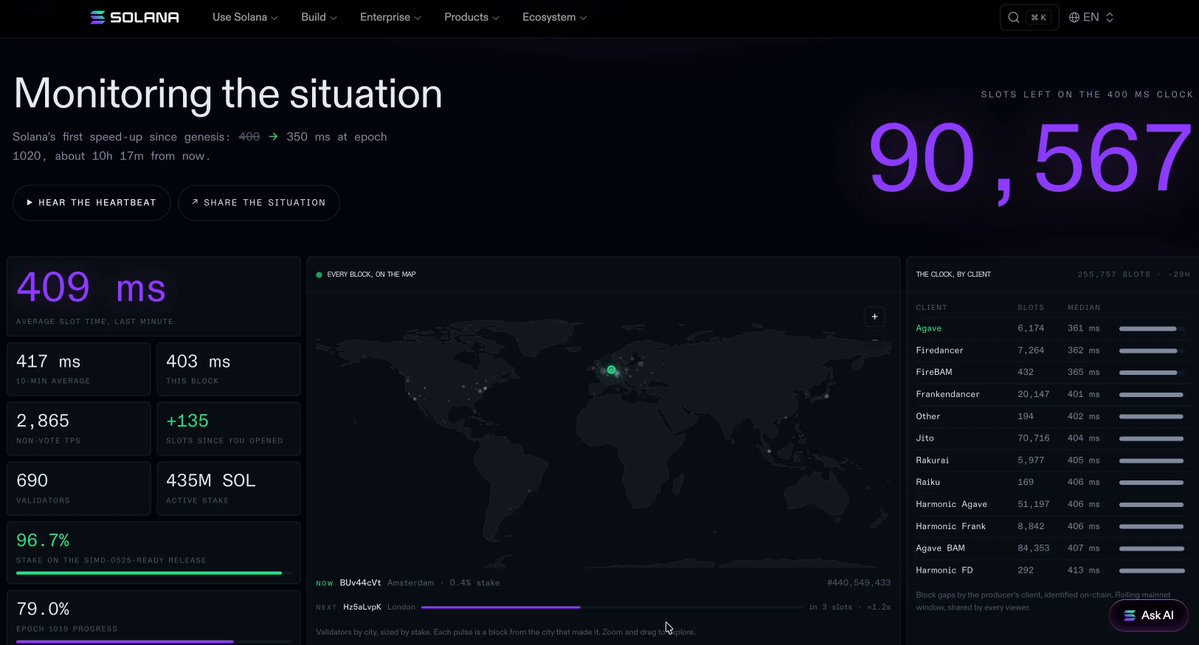1199x645 pixels.
Task: Open search with the magnifier icon
Action: (1013, 18)
